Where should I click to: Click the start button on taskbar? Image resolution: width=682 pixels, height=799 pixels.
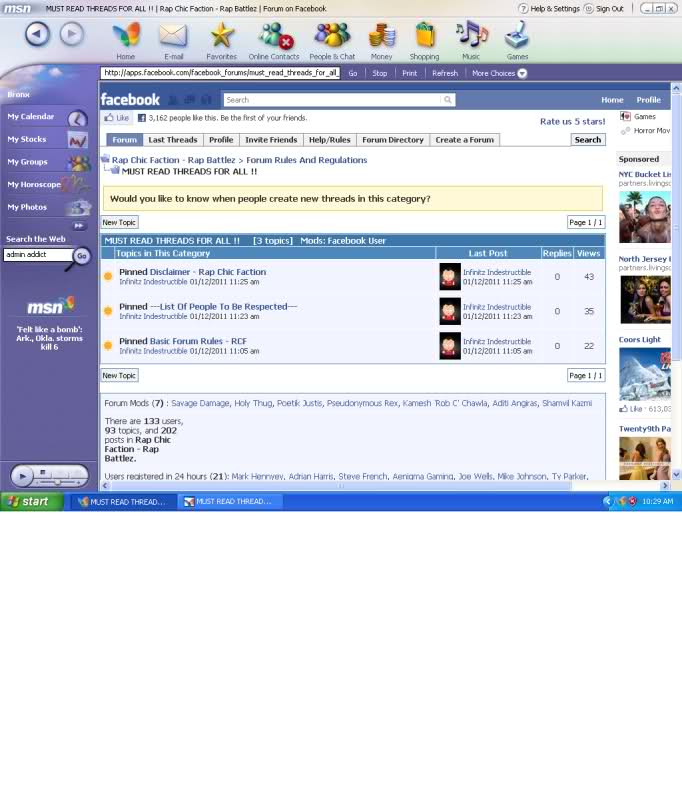click(32, 501)
